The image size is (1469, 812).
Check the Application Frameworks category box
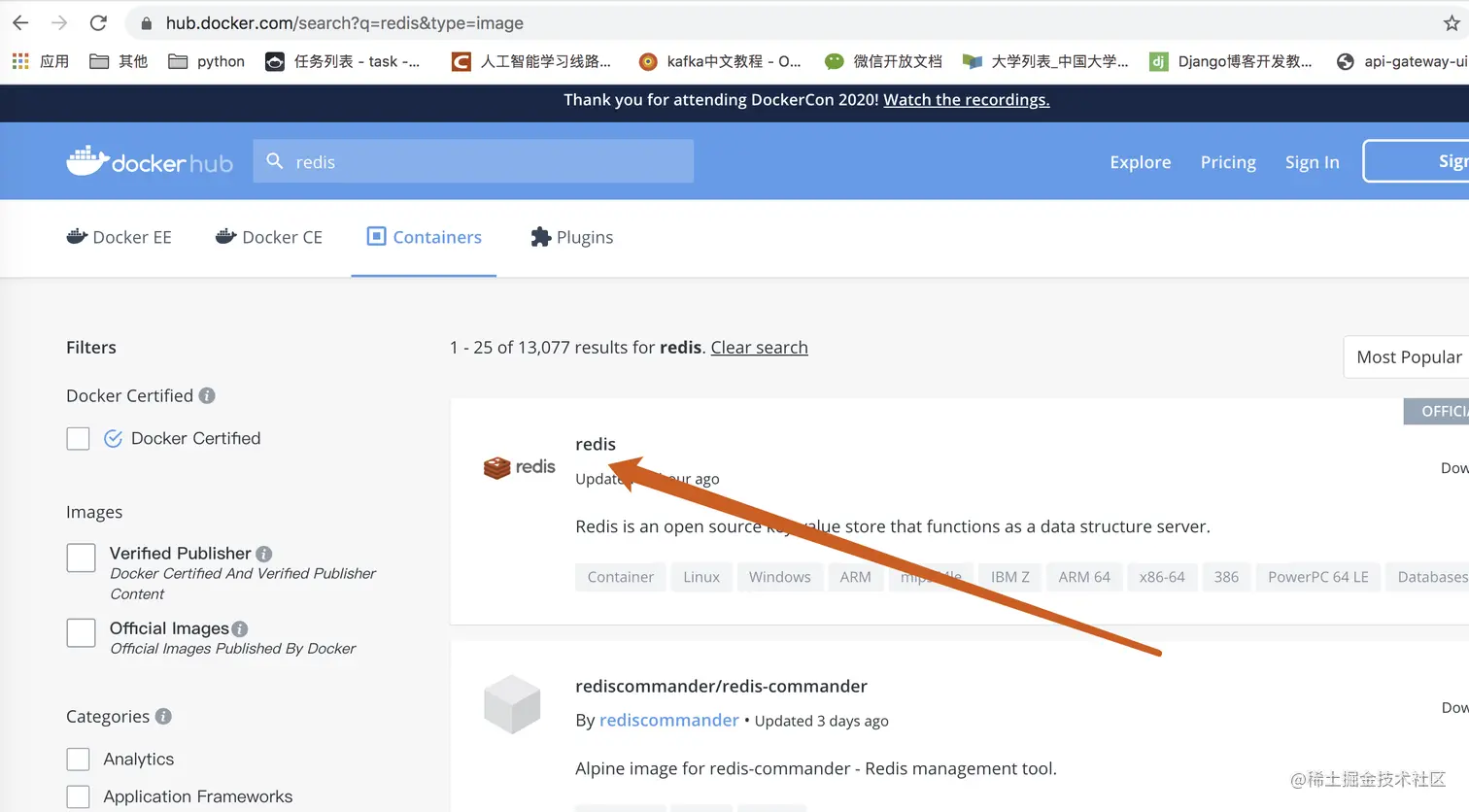pos(78,796)
